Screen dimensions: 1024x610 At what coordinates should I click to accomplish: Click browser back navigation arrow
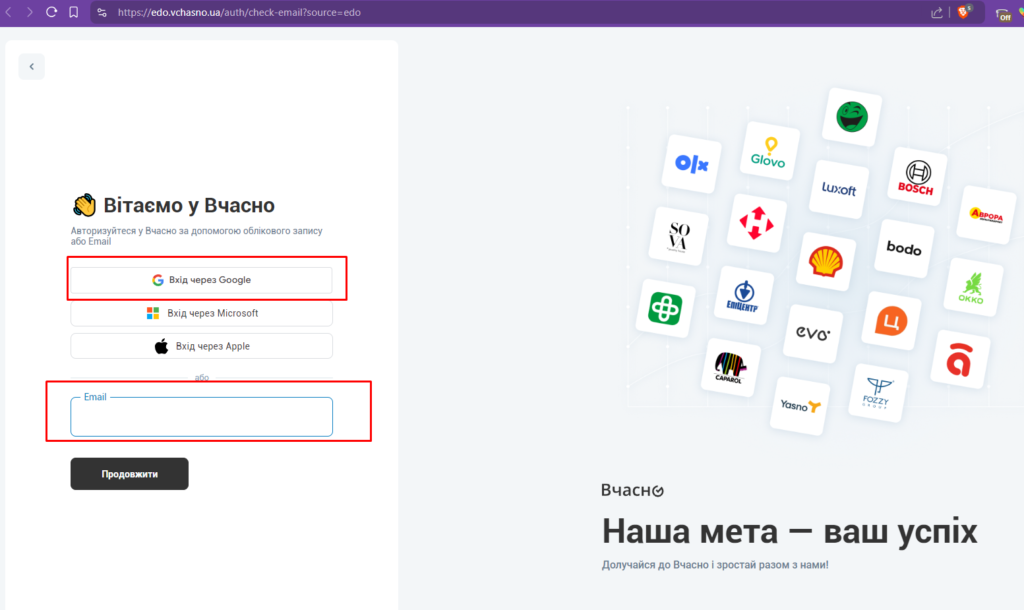pos(9,12)
